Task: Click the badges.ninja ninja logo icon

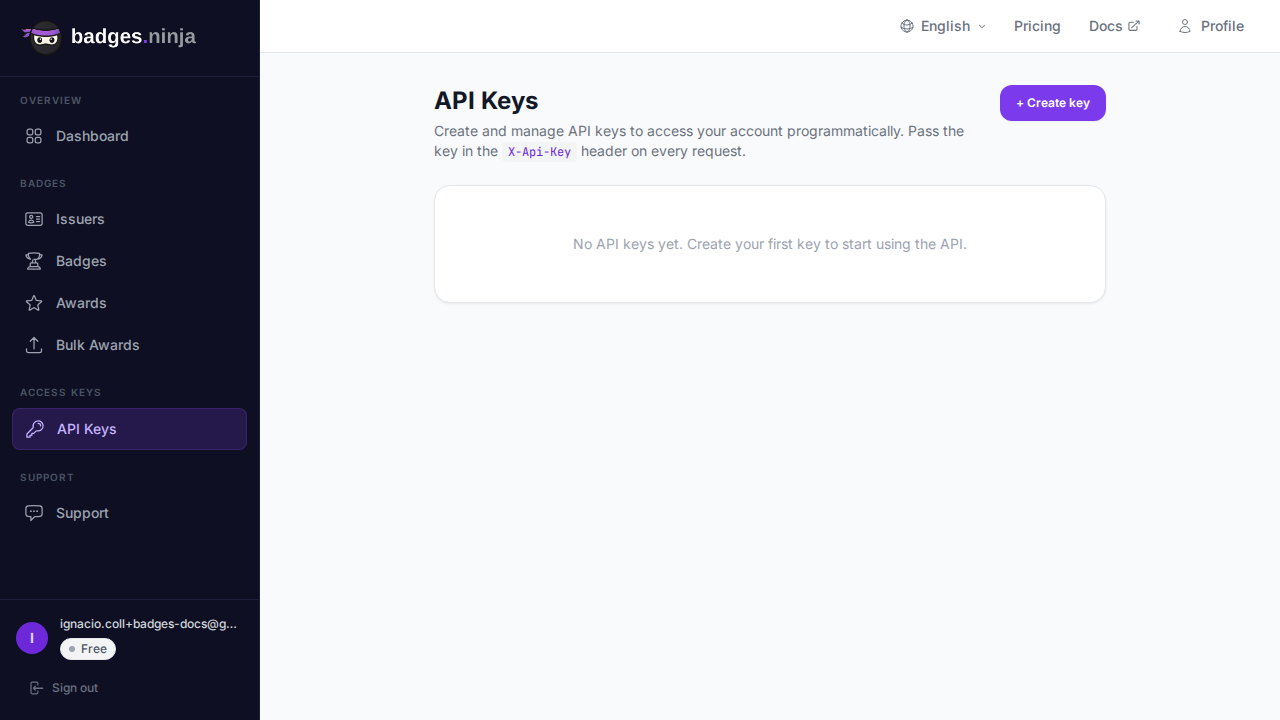Action: (x=43, y=37)
